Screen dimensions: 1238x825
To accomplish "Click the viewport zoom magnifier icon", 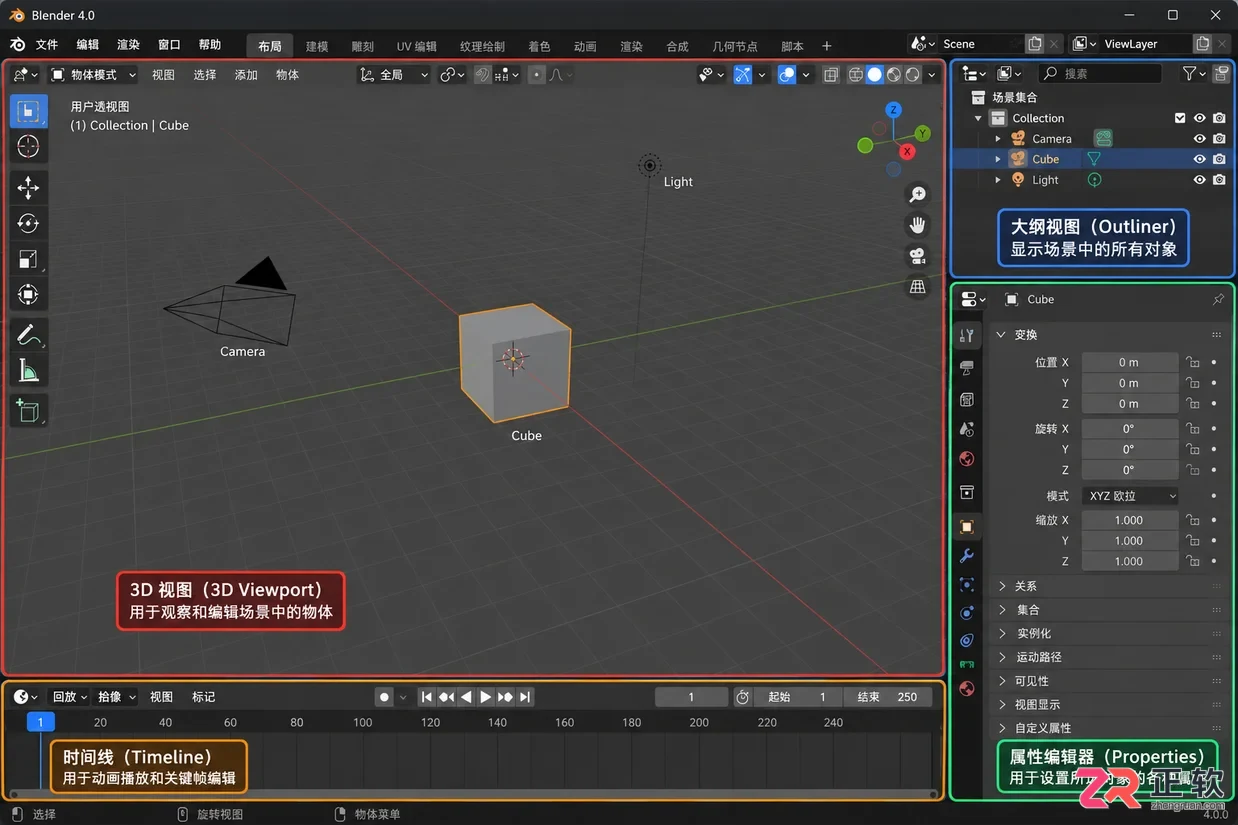I will tap(917, 194).
